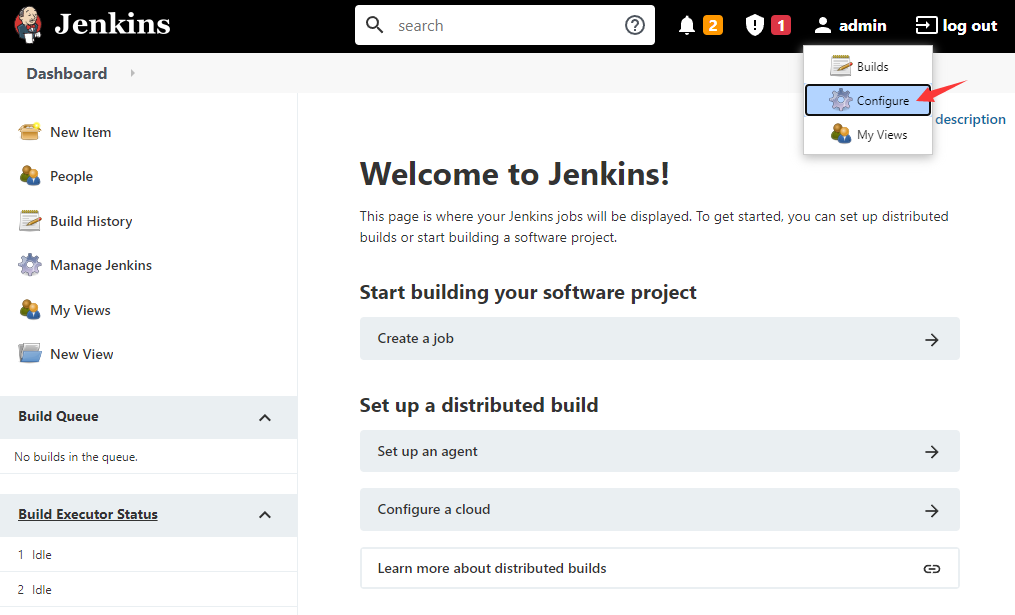Screen dimensions: 1015x615
Task: Select Configure in the admin menu
Action: click(x=868, y=100)
